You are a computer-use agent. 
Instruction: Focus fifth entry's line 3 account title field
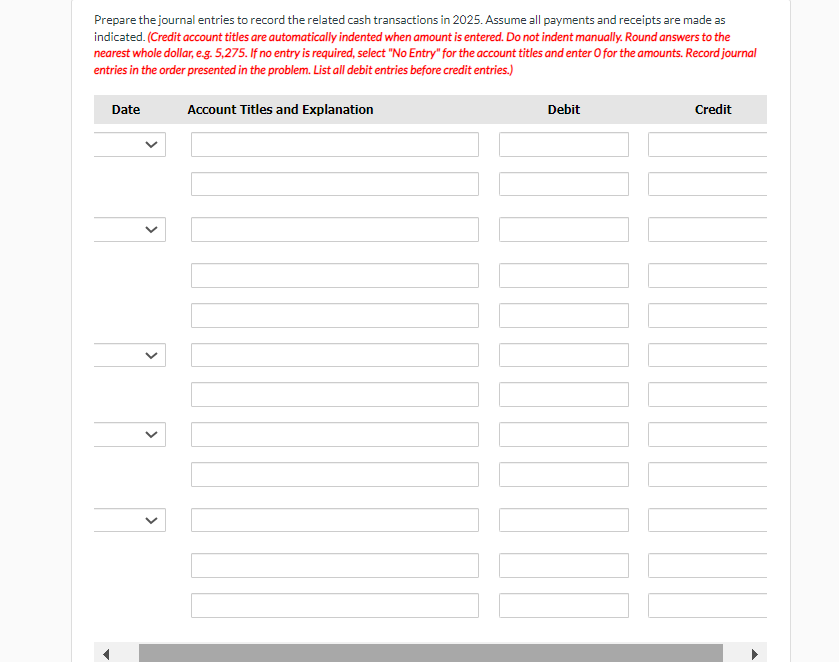(x=335, y=606)
